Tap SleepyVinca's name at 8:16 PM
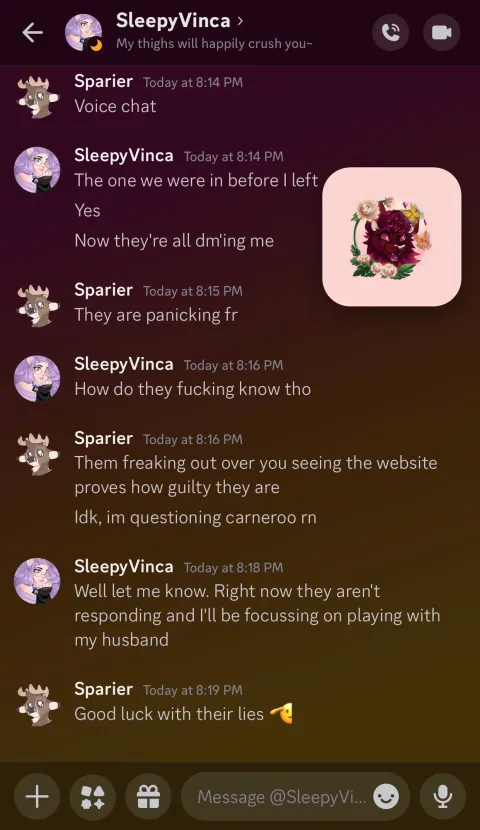 (x=124, y=364)
